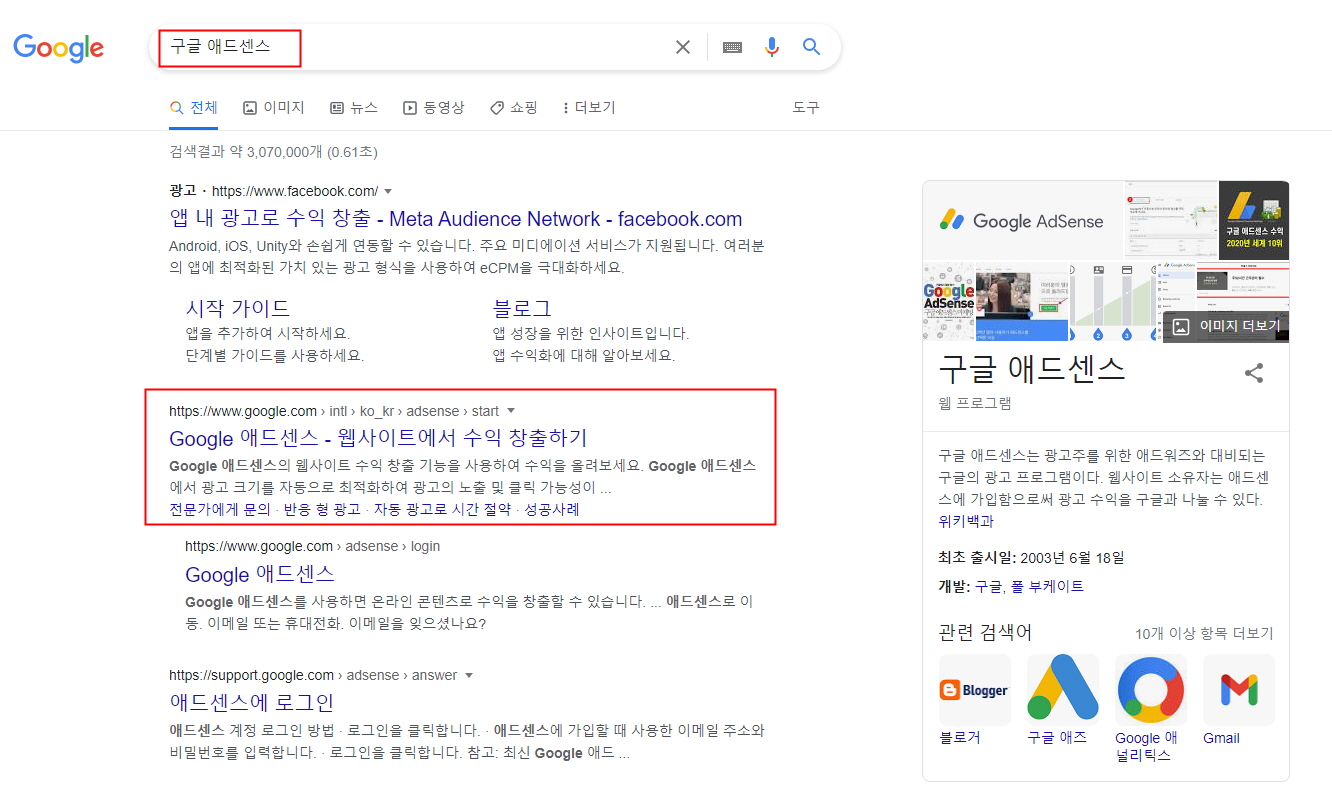
Task: Expand URL arrow on the Google 애드센스 start result
Action: (x=510, y=410)
